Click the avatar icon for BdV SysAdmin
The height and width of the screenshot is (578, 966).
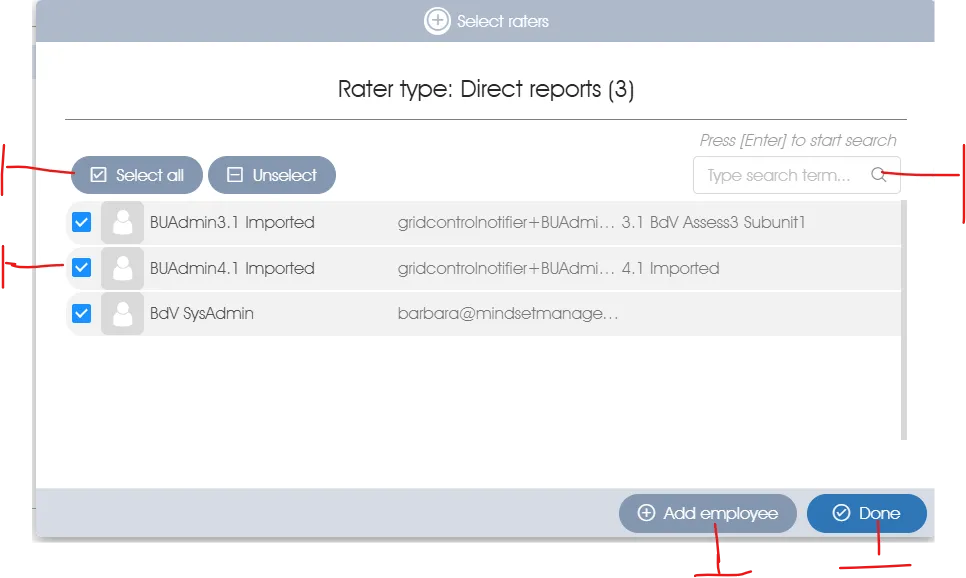pyautogui.click(x=123, y=314)
